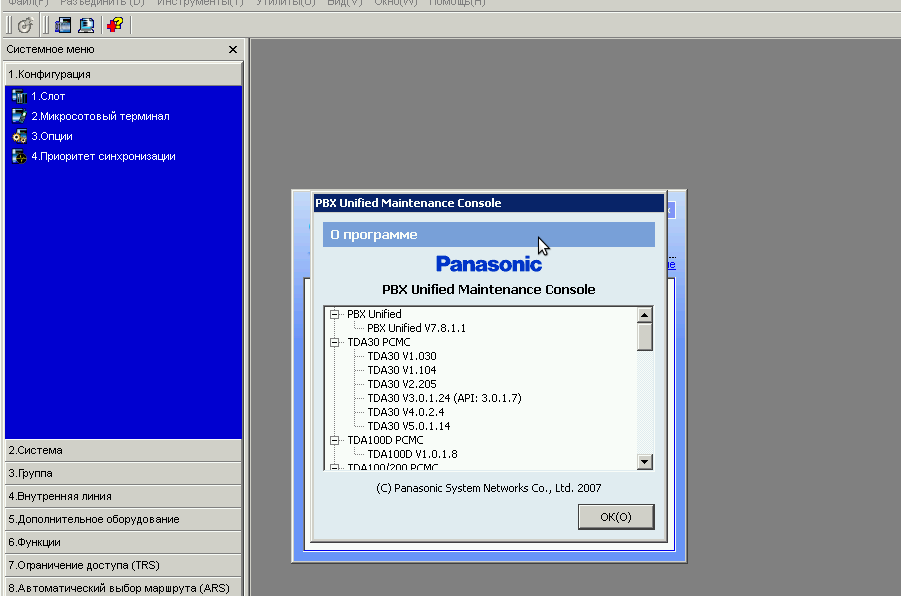Click the Микросотовый терминал icon
The height and width of the screenshot is (596, 901).
[20, 116]
